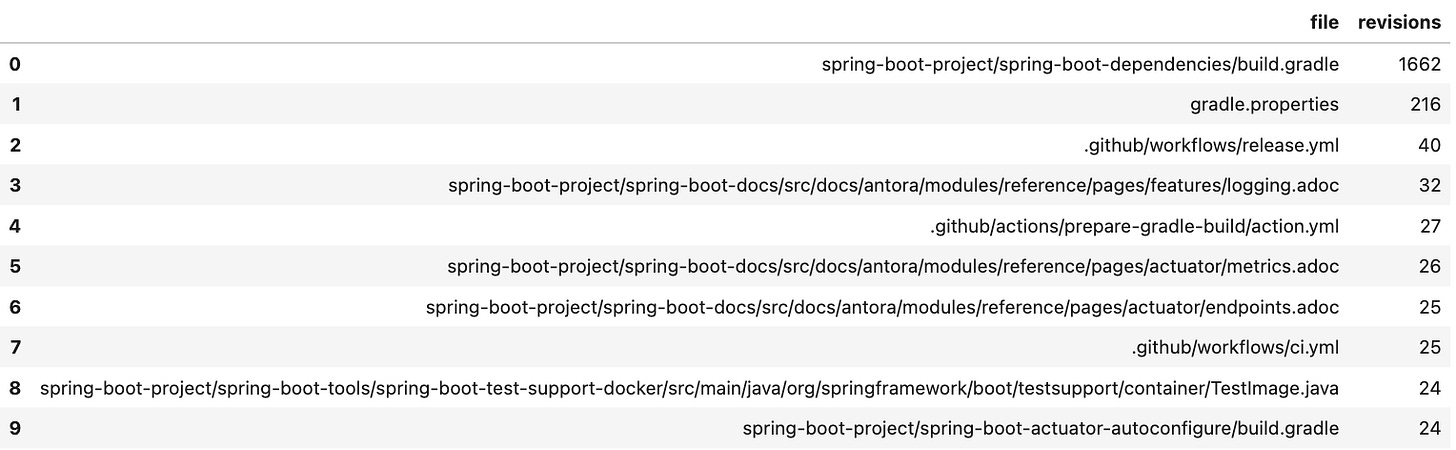Viewport: 1456px width, 450px height.
Task: Select row index 1
Action: click(15, 104)
